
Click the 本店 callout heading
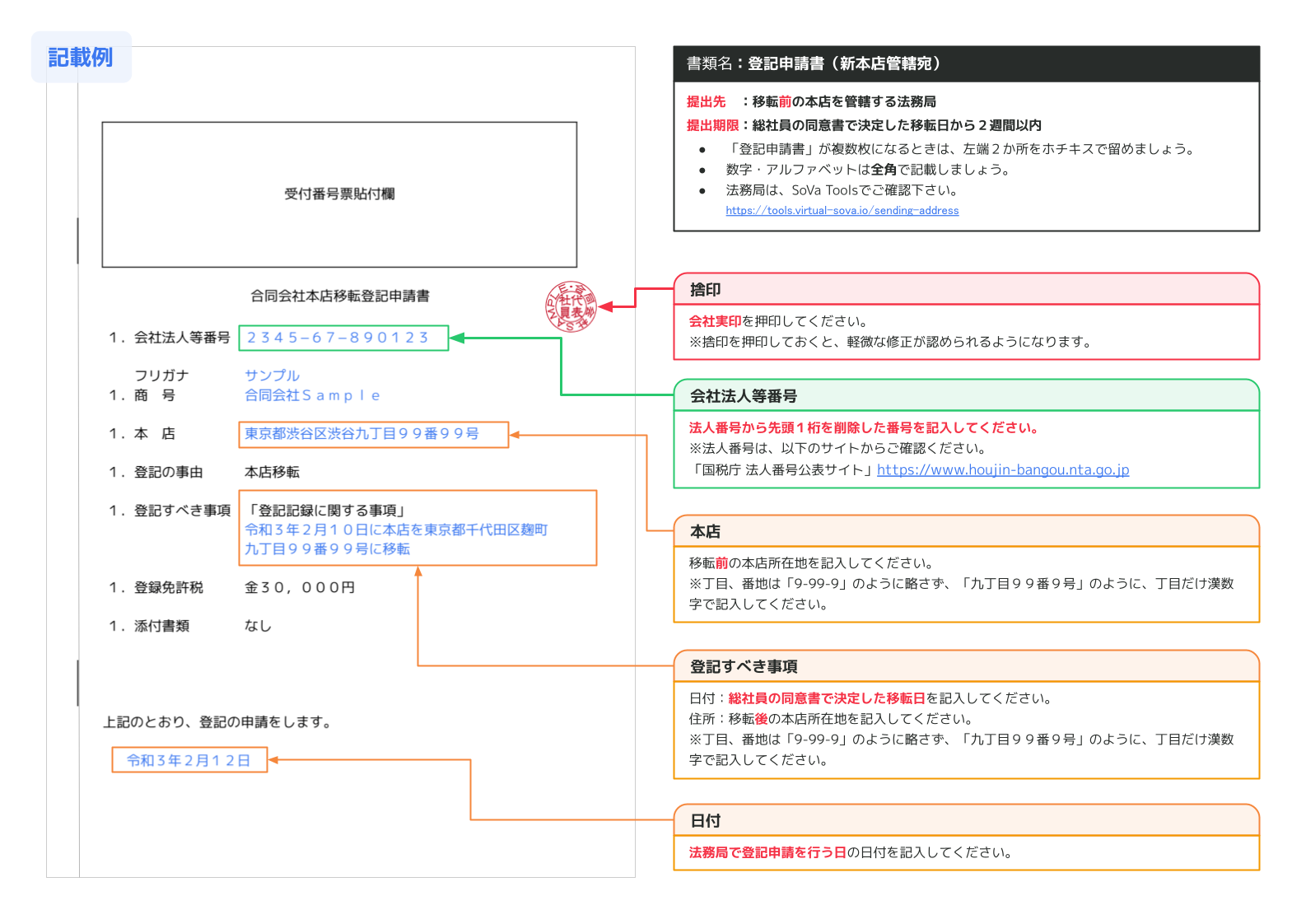click(706, 532)
